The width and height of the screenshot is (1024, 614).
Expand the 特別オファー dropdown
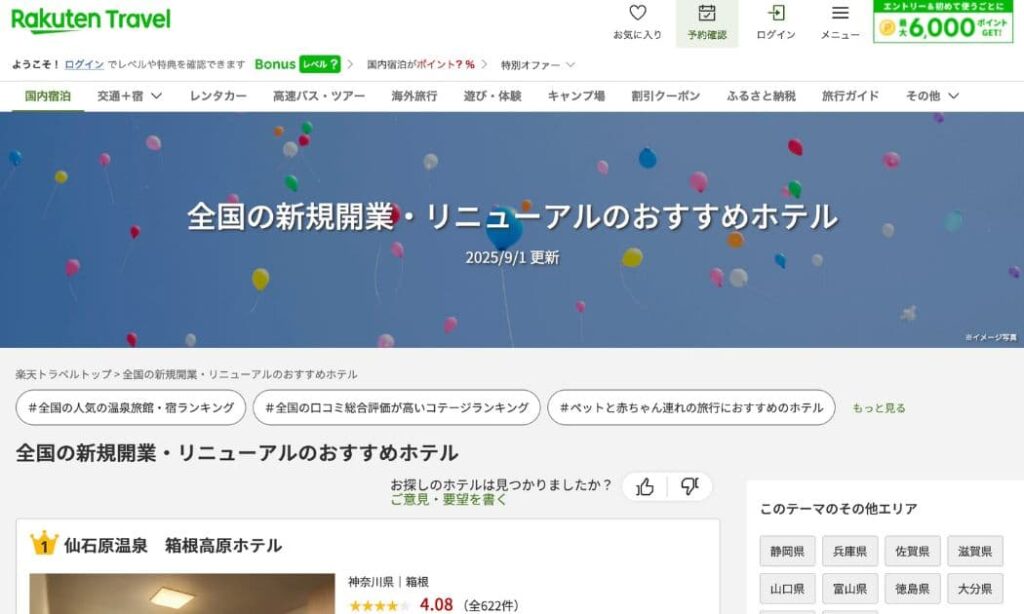click(x=537, y=65)
